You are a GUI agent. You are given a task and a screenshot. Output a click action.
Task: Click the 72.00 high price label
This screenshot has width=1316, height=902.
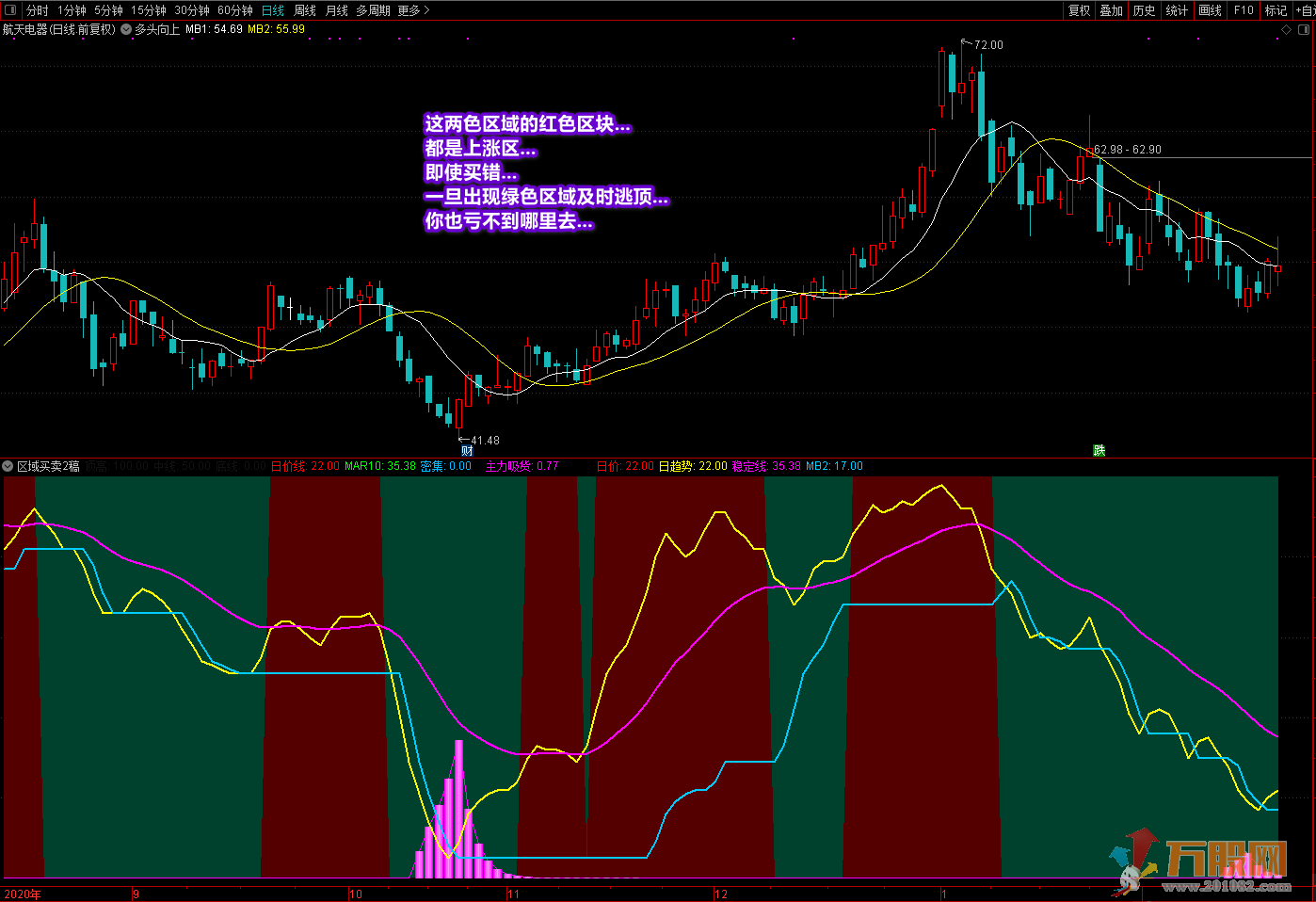point(988,45)
